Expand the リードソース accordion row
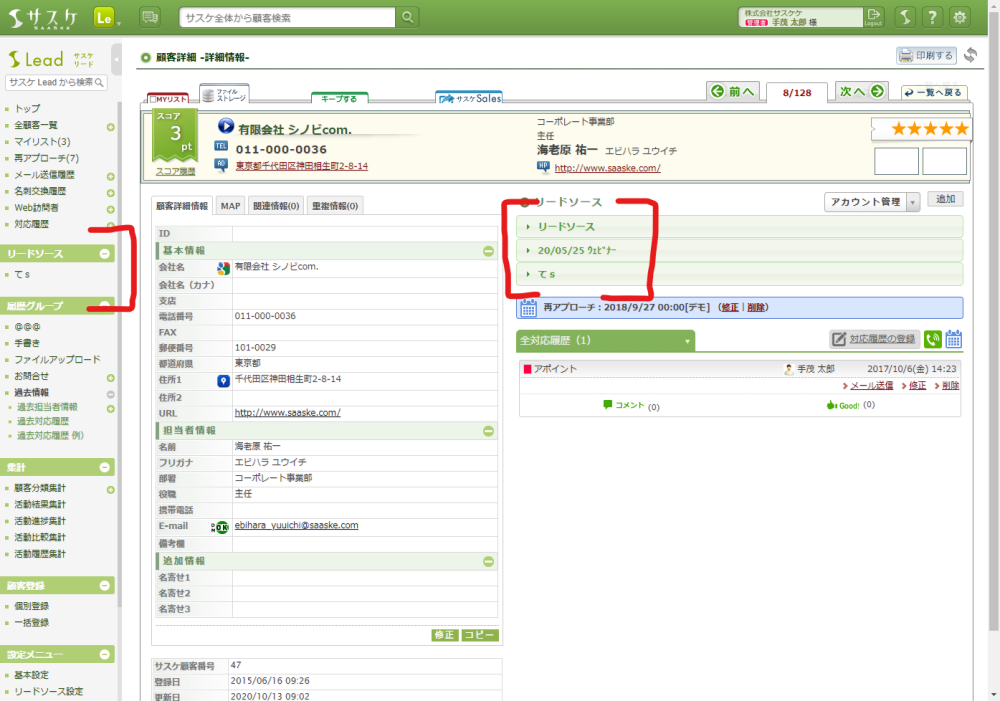 click(740, 227)
